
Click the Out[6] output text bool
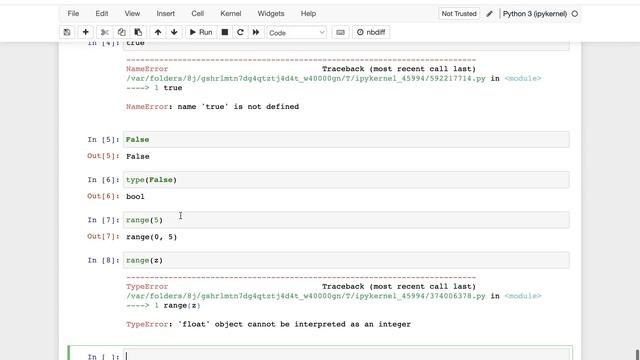135,196
